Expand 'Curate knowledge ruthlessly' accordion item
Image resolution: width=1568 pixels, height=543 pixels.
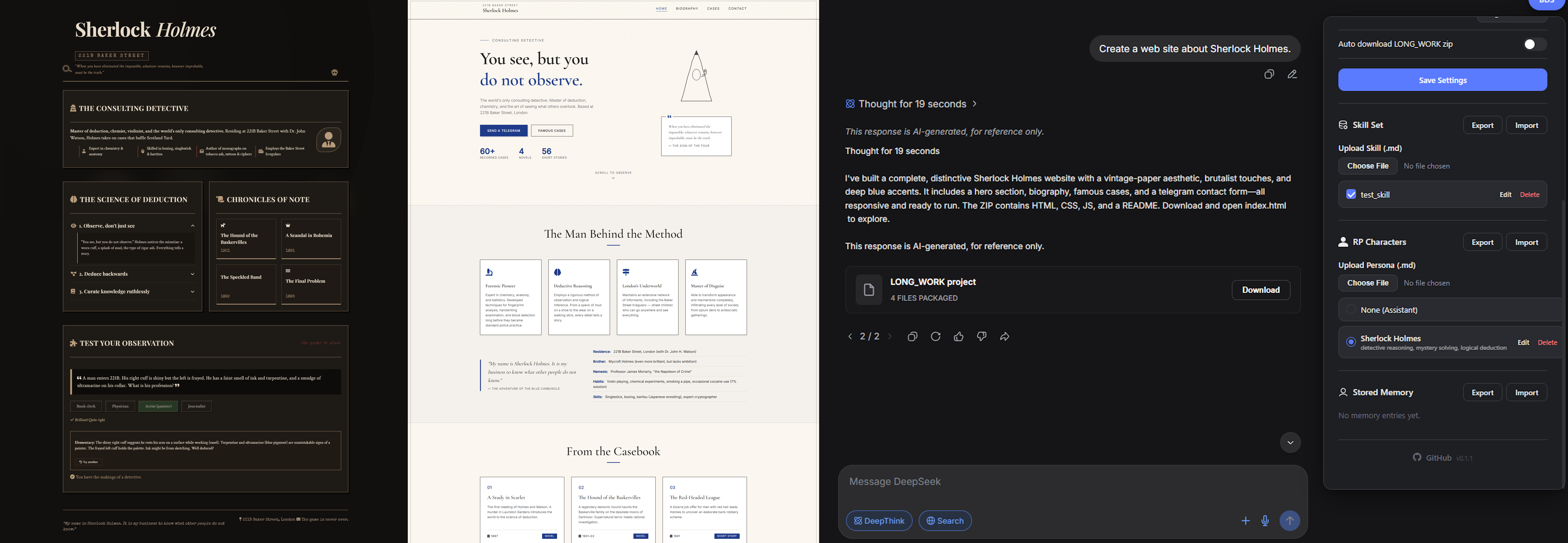click(x=133, y=291)
